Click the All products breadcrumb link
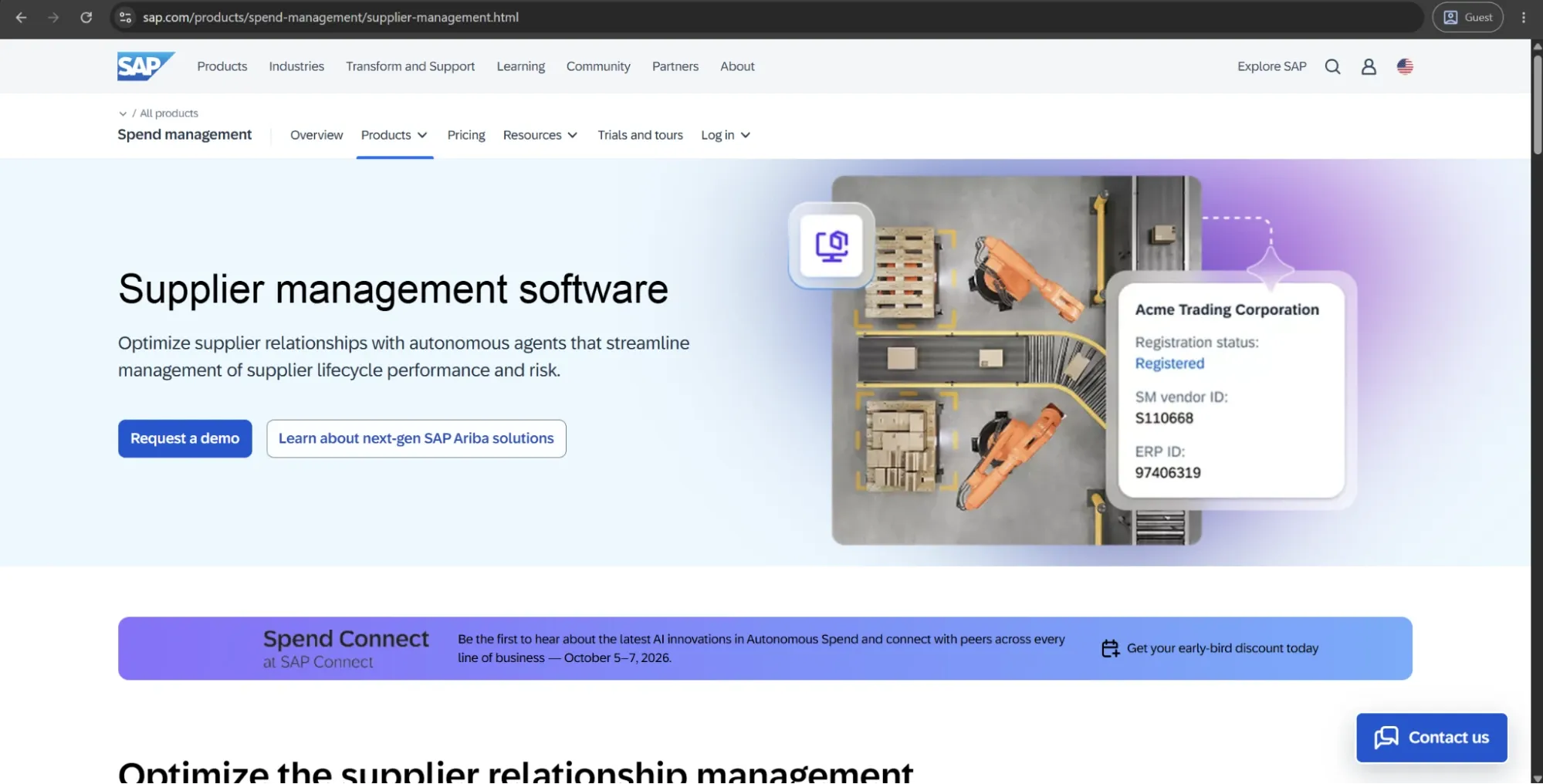Viewport: 1543px width, 784px height. pyautogui.click(x=169, y=113)
